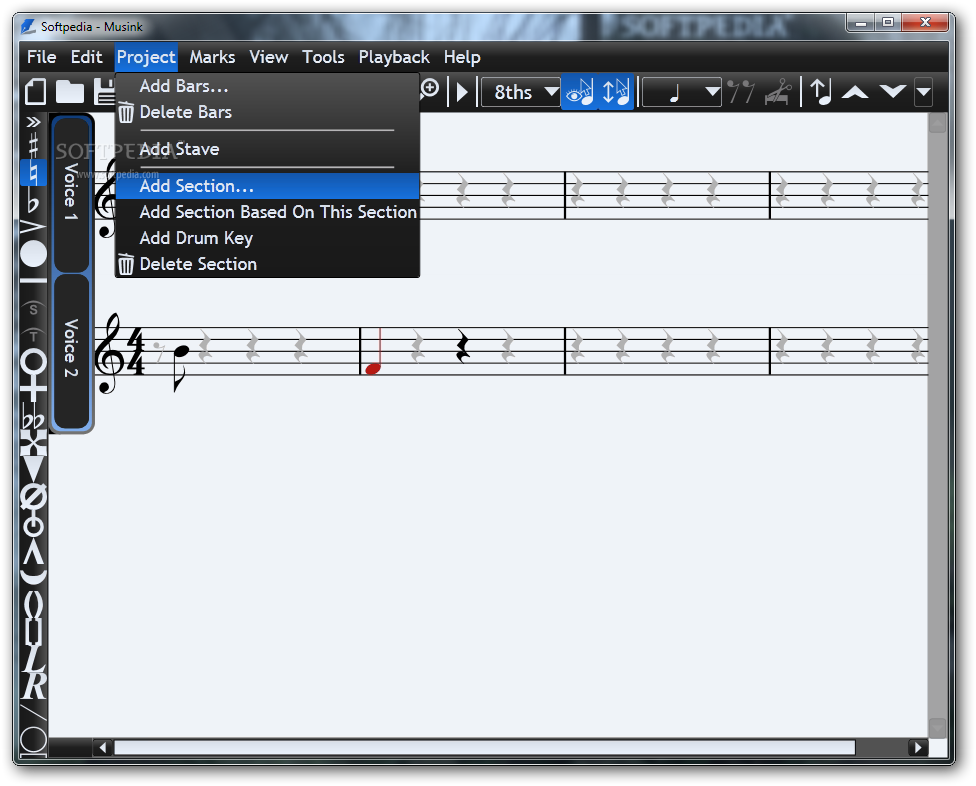Choose Delete Bars menu entry

point(268,112)
